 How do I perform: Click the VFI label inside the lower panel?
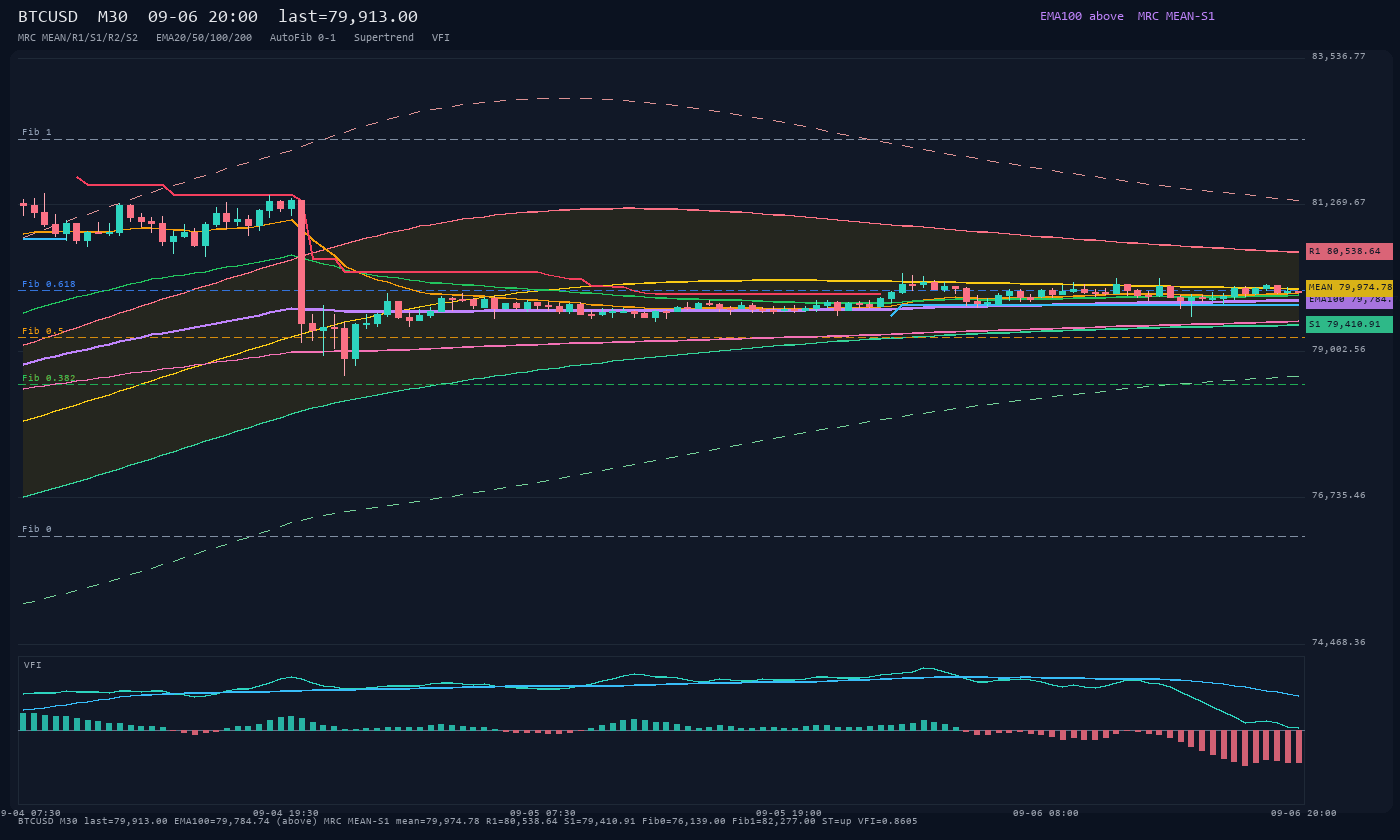33,665
